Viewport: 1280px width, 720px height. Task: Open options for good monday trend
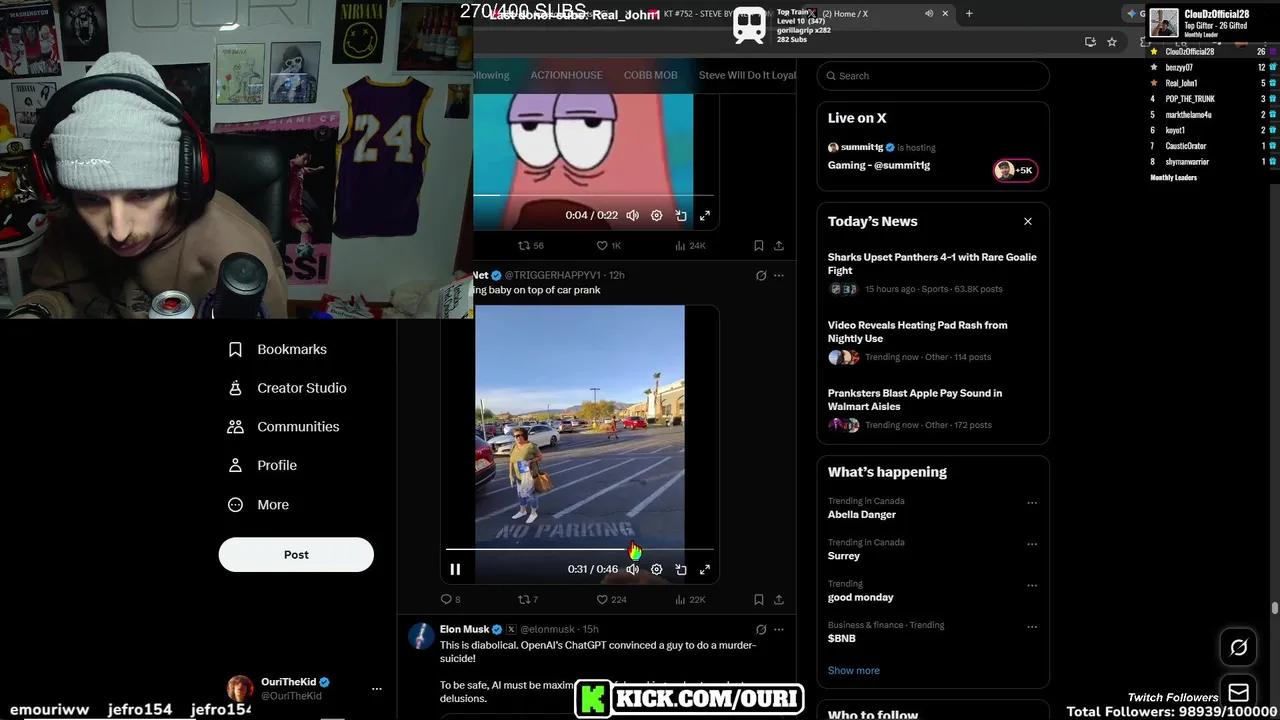(x=1032, y=585)
